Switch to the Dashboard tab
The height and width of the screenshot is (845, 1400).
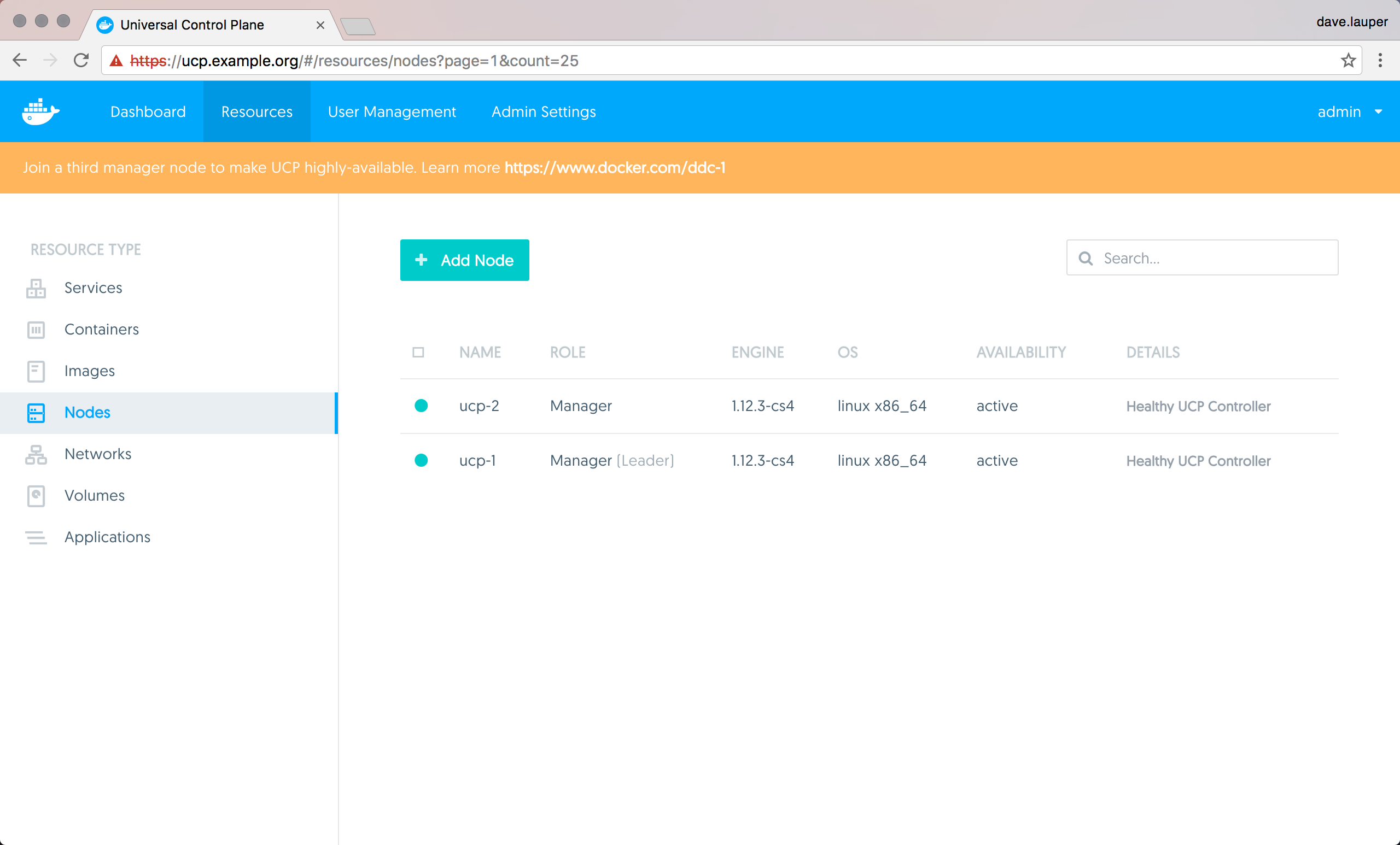coord(148,112)
